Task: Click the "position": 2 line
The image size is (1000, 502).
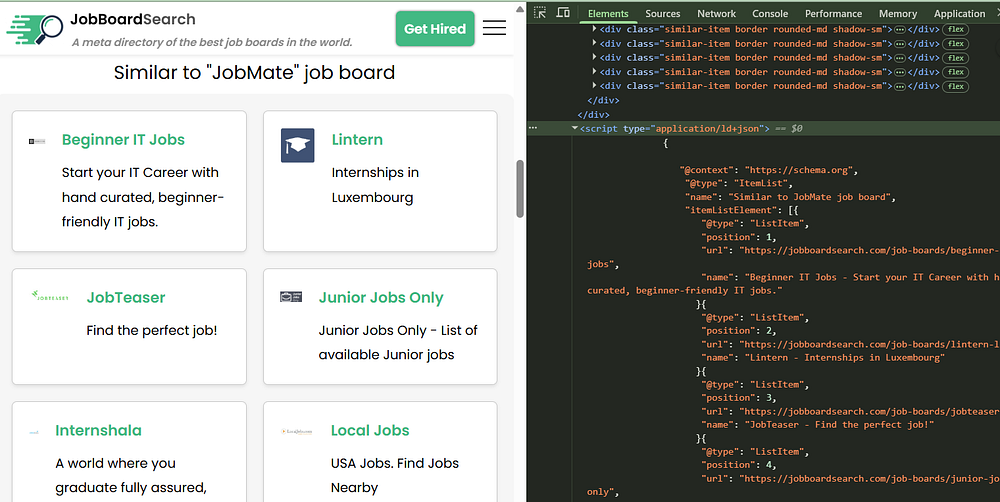Action: pyautogui.click(x=739, y=330)
